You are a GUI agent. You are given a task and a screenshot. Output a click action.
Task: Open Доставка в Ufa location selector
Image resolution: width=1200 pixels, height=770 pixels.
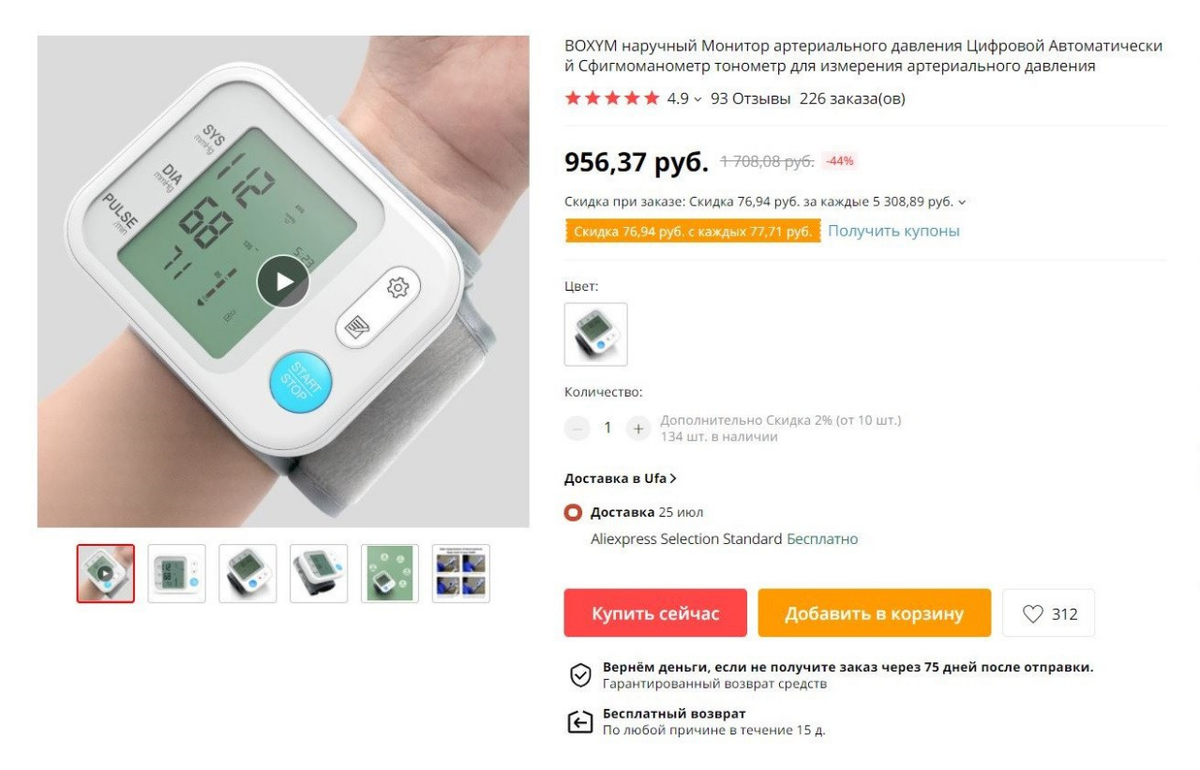[x=620, y=479]
